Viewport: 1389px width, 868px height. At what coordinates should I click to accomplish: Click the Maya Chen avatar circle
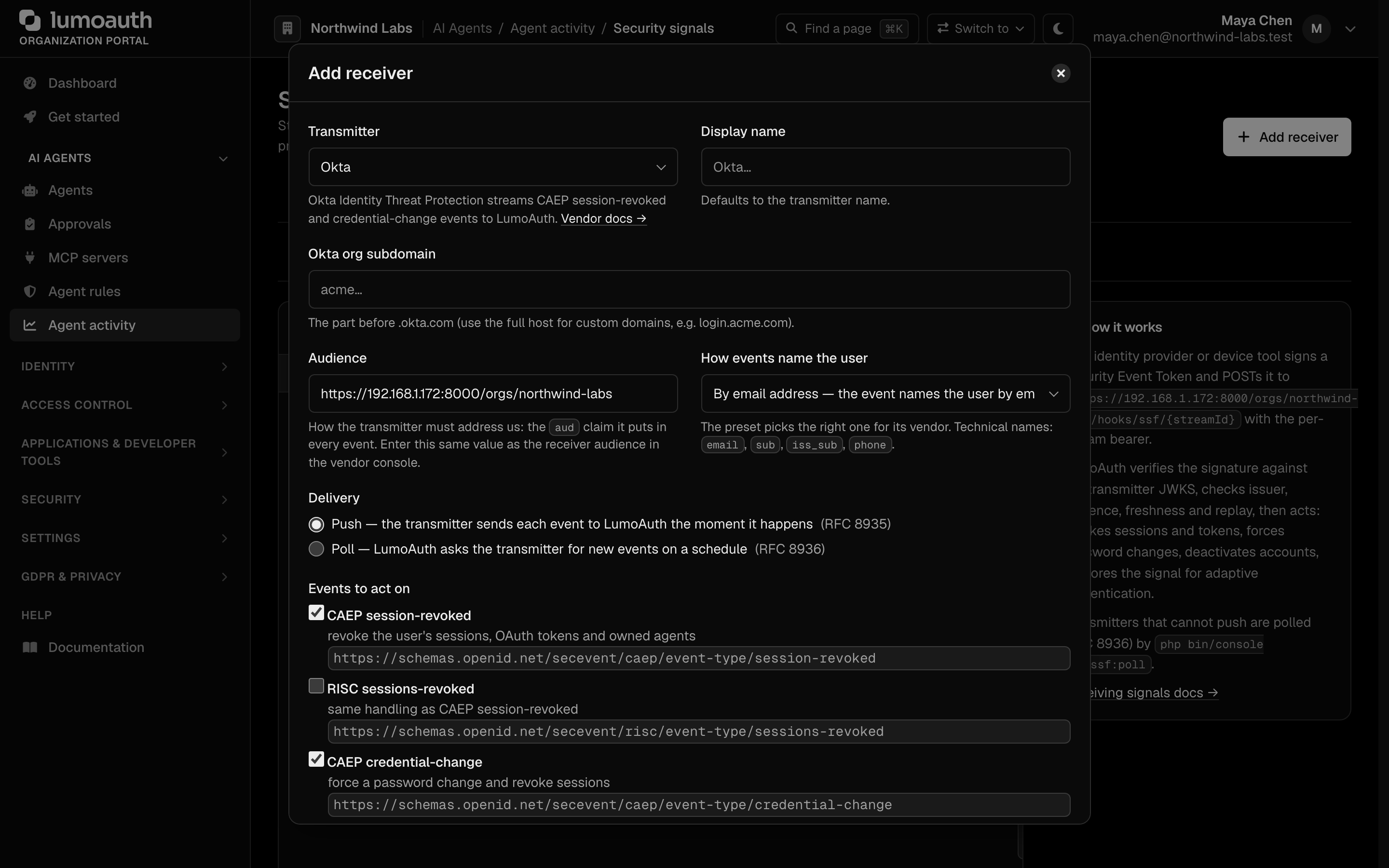coord(1317,29)
